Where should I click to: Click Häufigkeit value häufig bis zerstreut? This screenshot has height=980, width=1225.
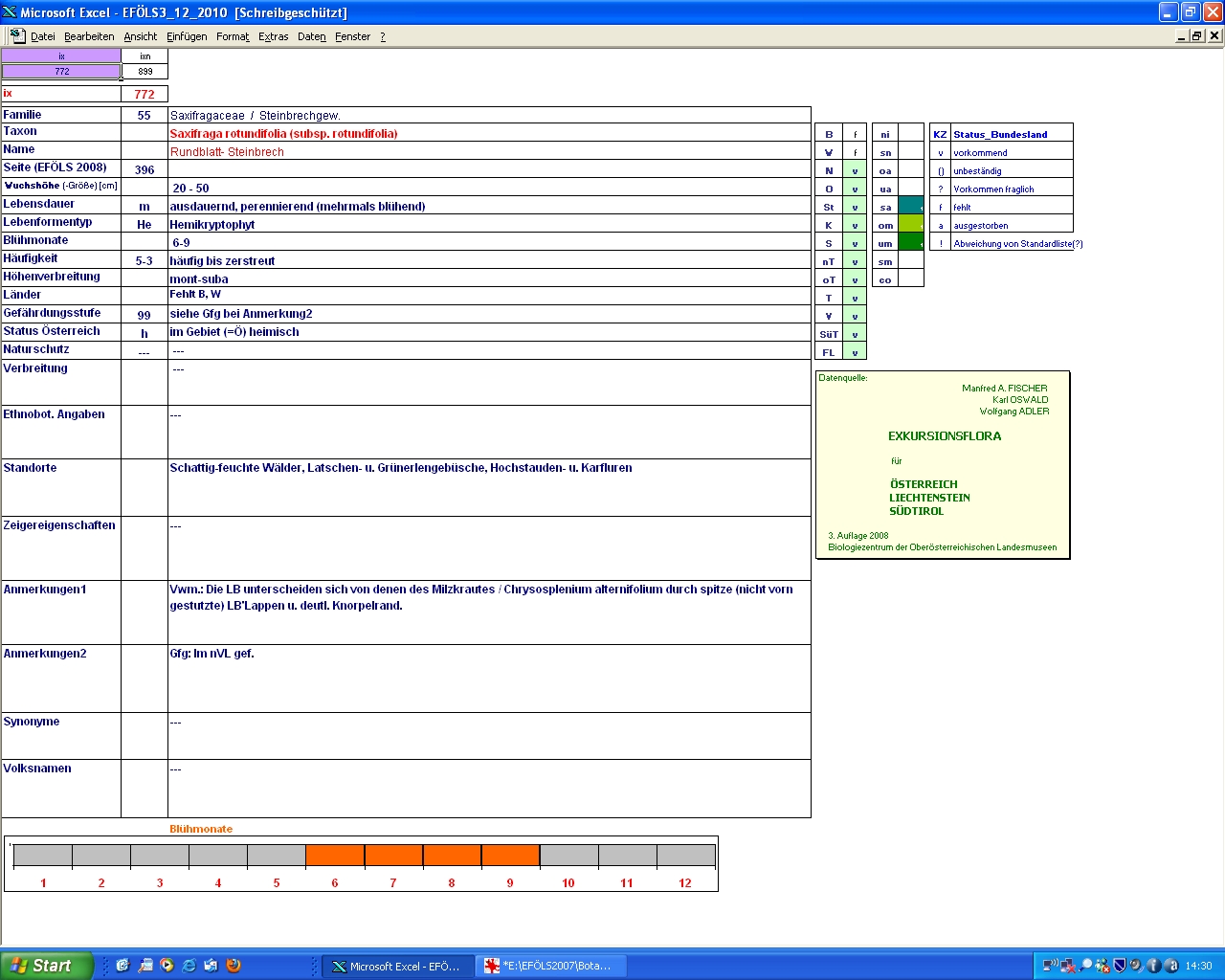pos(489,260)
